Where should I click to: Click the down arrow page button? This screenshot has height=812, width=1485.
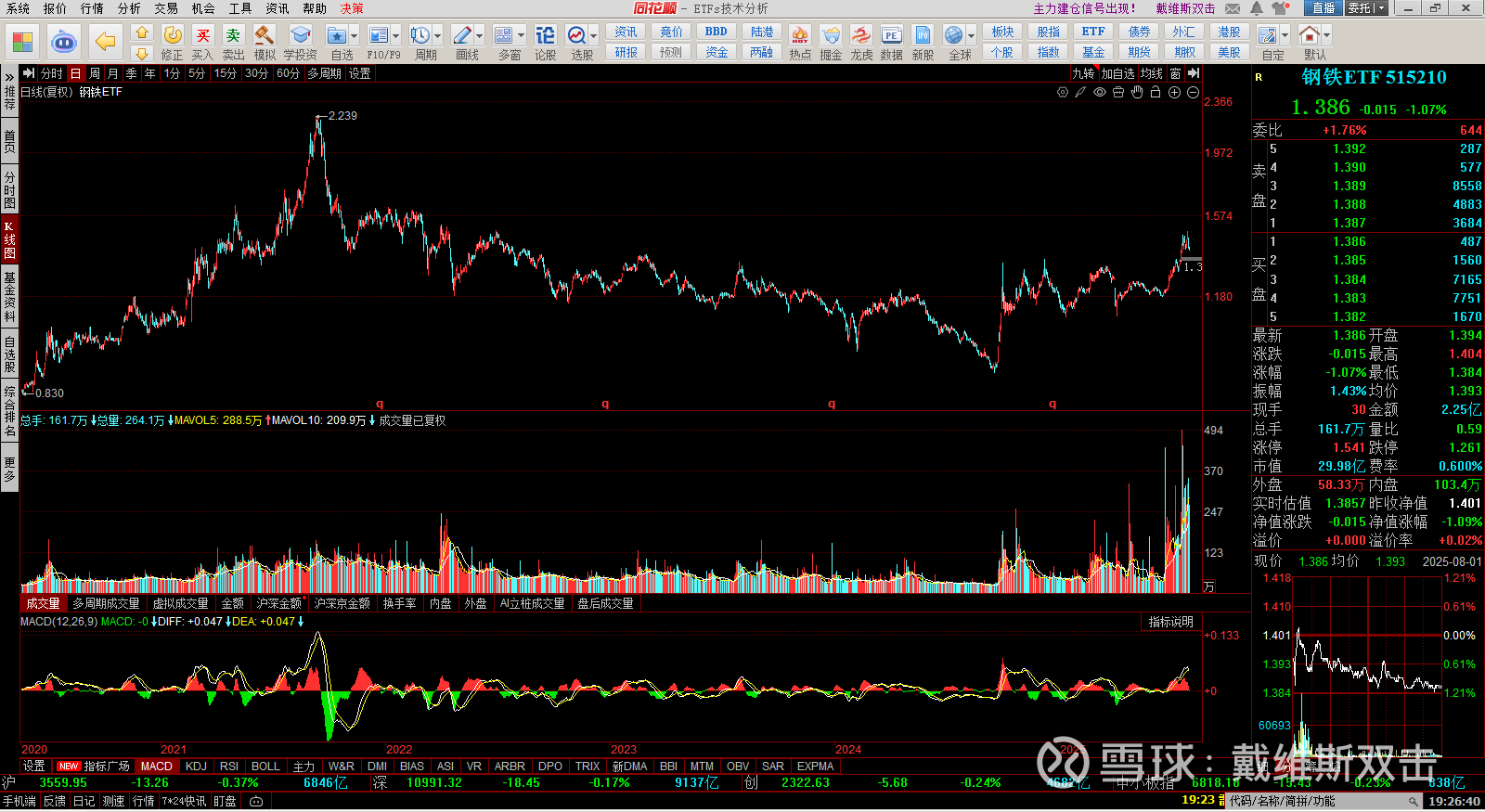pyautogui.click(x=141, y=53)
